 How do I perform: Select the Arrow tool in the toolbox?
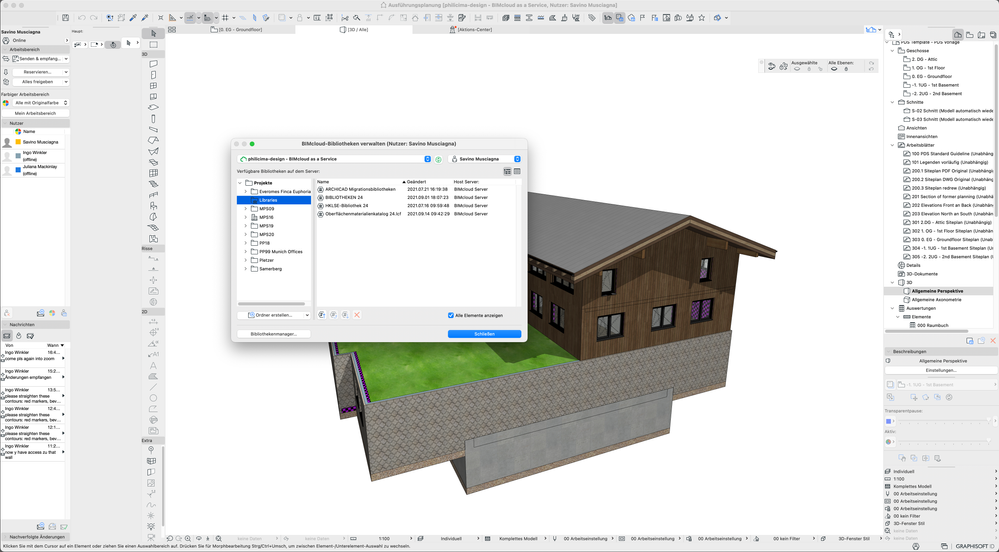153,33
